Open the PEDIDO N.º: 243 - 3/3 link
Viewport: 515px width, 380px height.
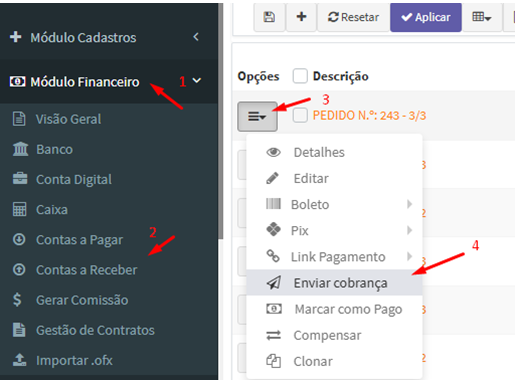pos(369,116)
